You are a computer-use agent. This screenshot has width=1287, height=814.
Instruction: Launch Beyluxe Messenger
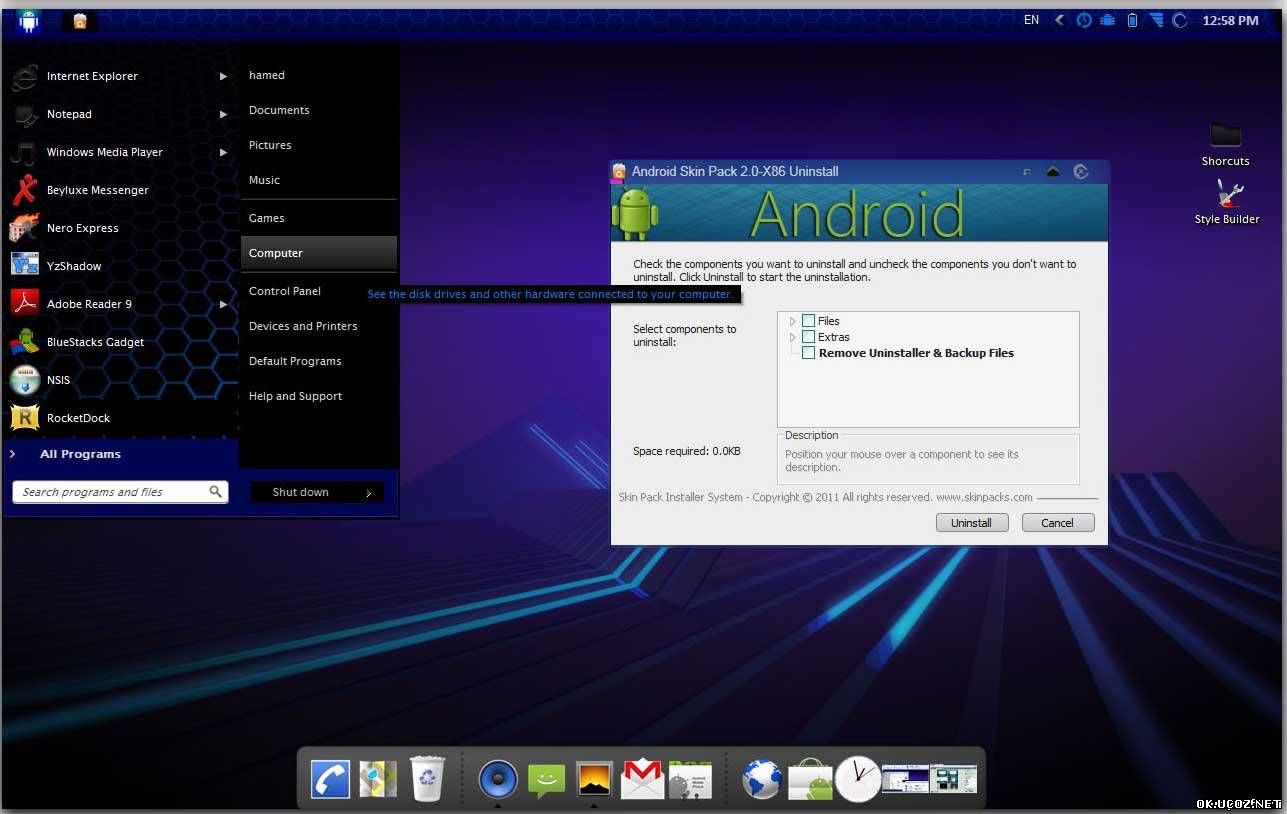click(x=121, y=190)
